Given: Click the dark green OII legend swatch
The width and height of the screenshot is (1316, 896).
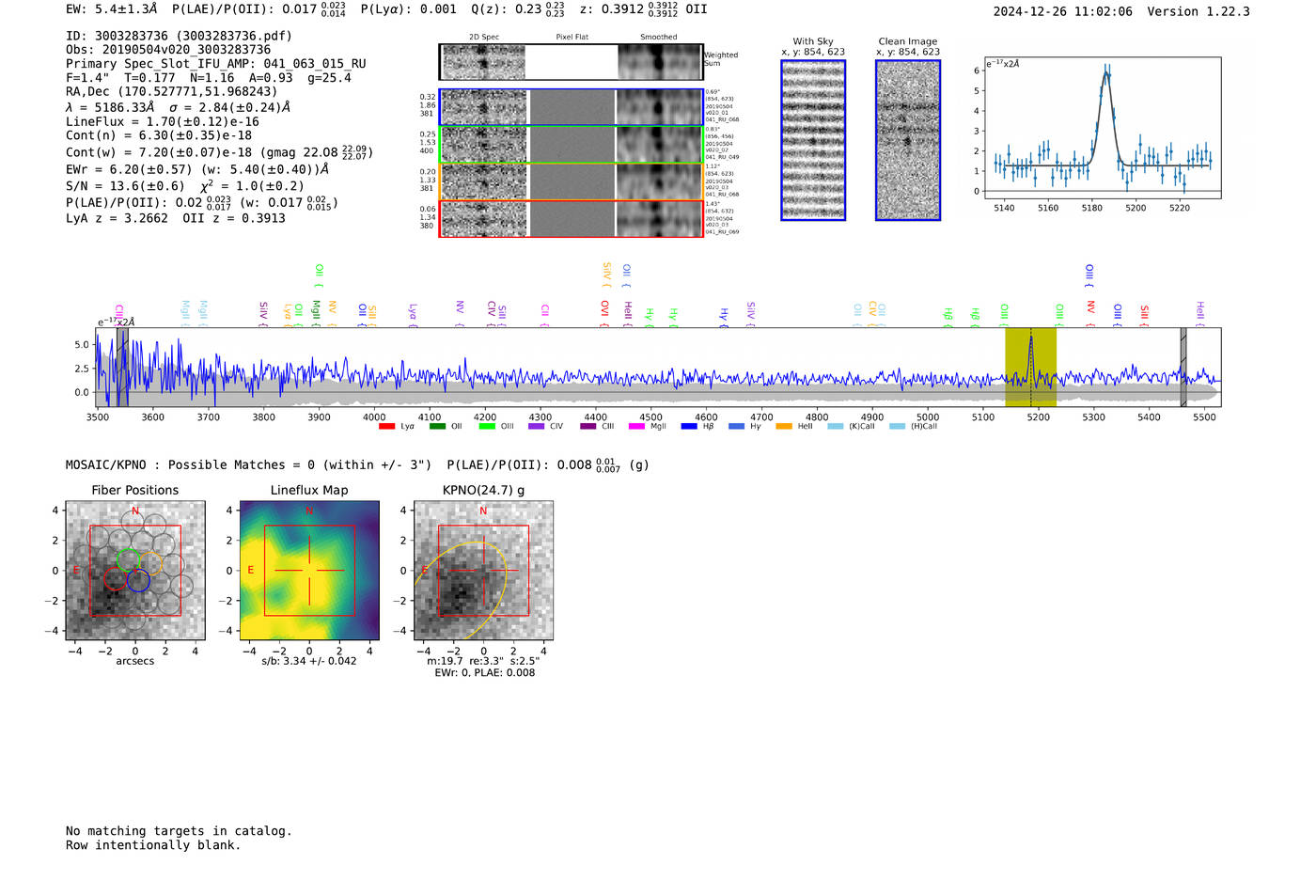Looking at the screenshot, I should point(437,426).
